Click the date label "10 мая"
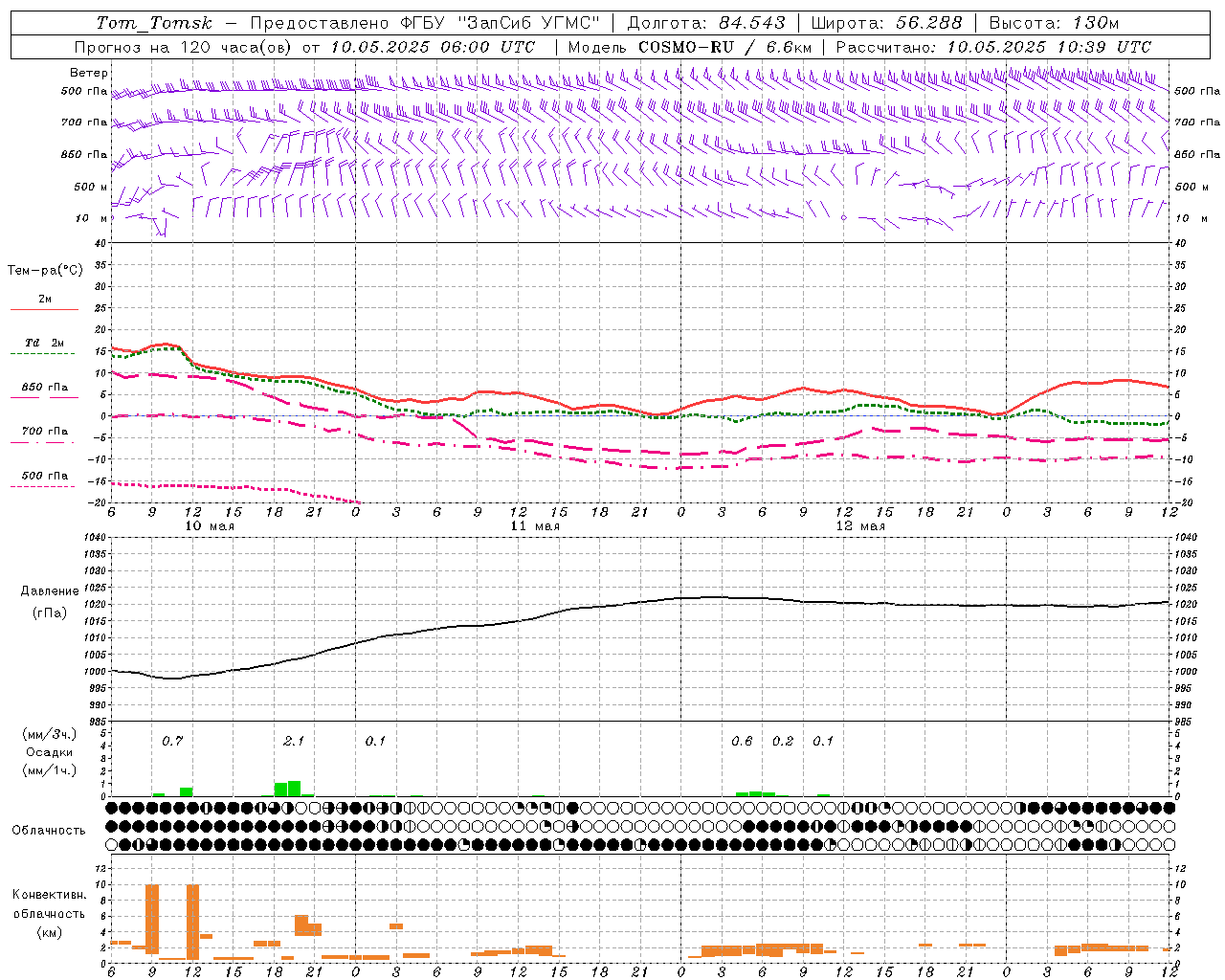The width and height of the screenshot is (1225, 980). point(210,526)
